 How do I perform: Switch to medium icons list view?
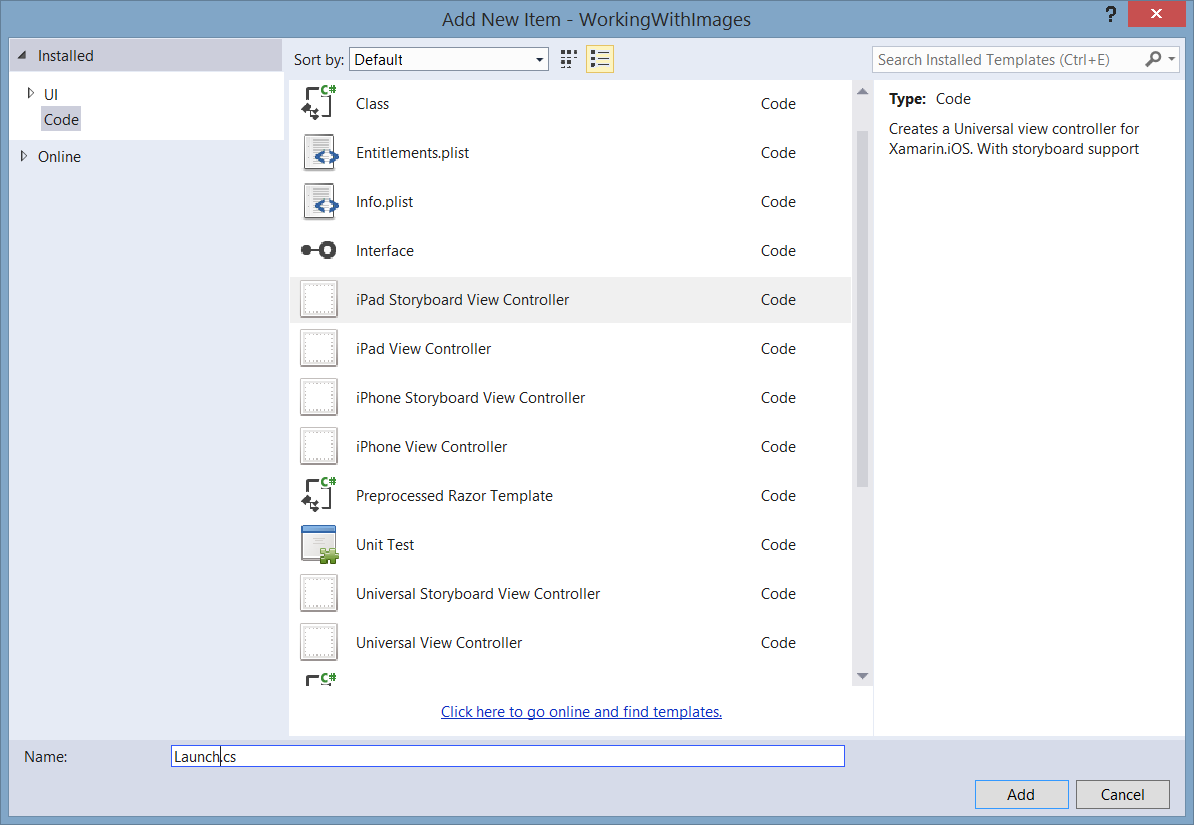(600, 60)
